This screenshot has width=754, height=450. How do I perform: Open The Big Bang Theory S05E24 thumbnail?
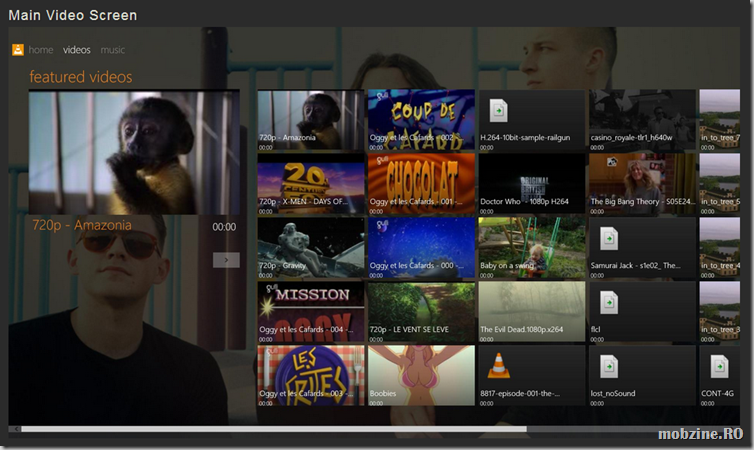(x=641, y=183)
